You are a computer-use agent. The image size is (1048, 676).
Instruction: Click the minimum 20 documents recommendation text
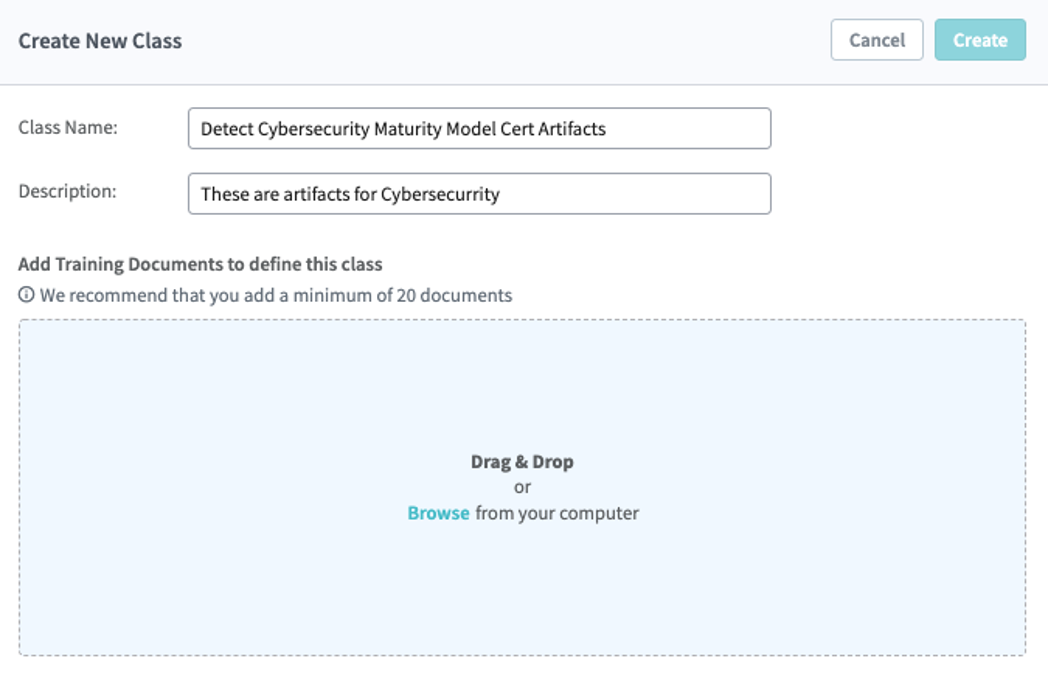tap(276, 296)
